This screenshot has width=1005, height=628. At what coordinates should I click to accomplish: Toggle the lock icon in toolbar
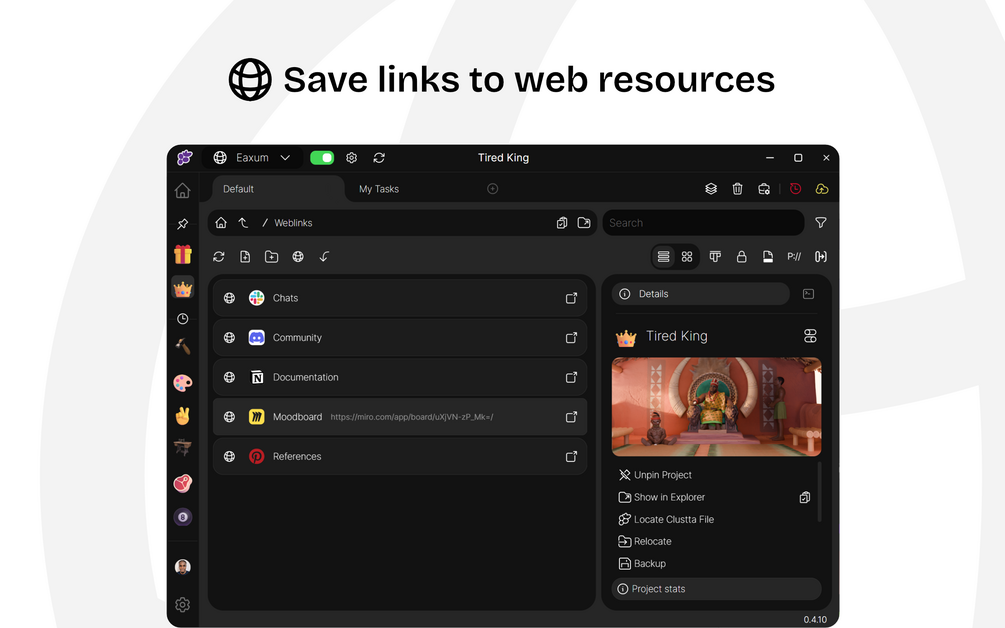742,256
